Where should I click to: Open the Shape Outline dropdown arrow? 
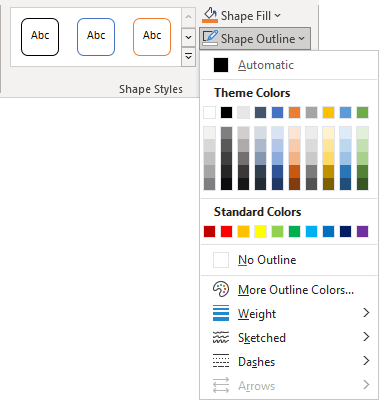[x=301, y=39]
